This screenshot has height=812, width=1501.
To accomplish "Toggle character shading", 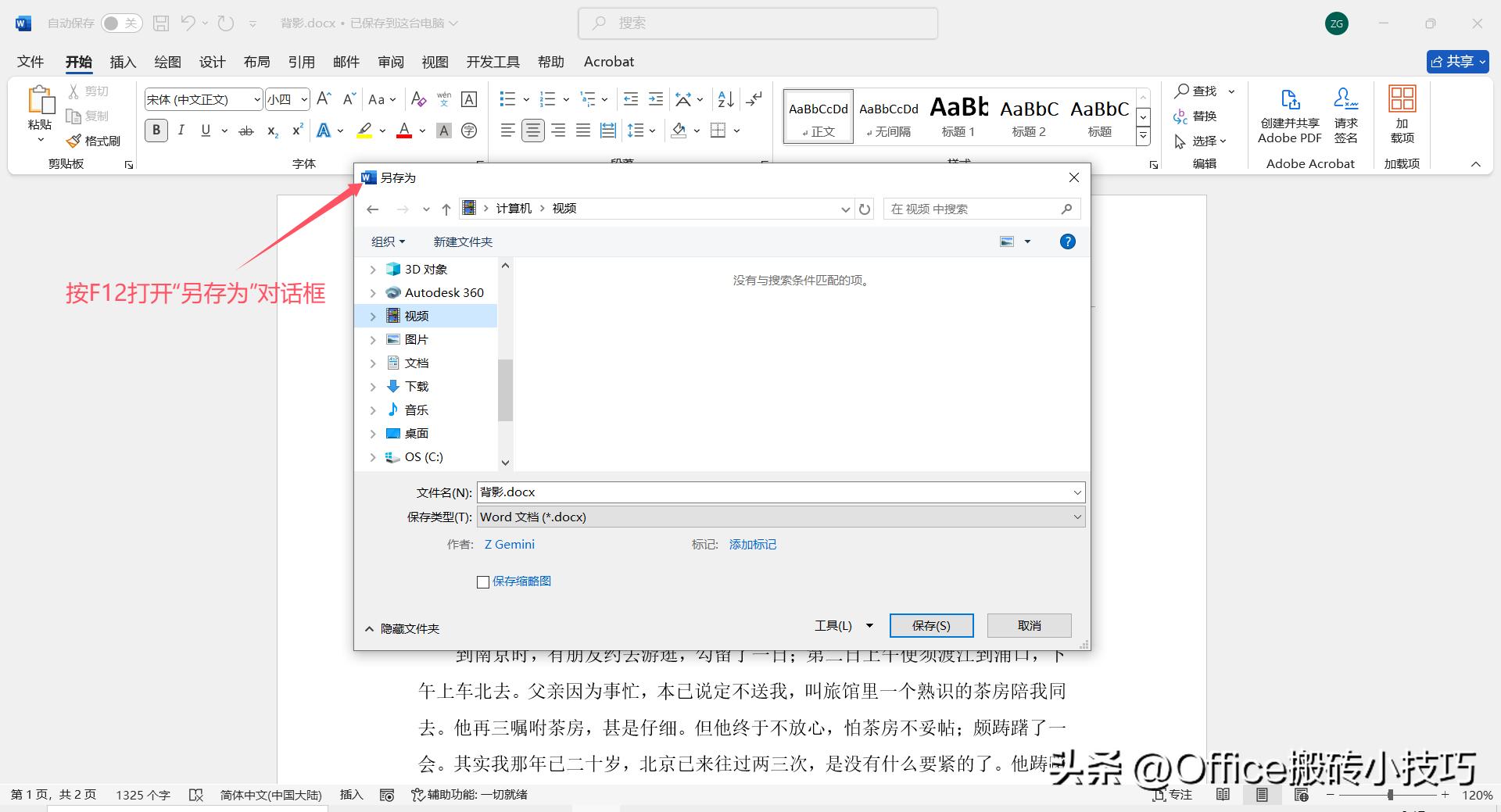I will coord(444,131).
